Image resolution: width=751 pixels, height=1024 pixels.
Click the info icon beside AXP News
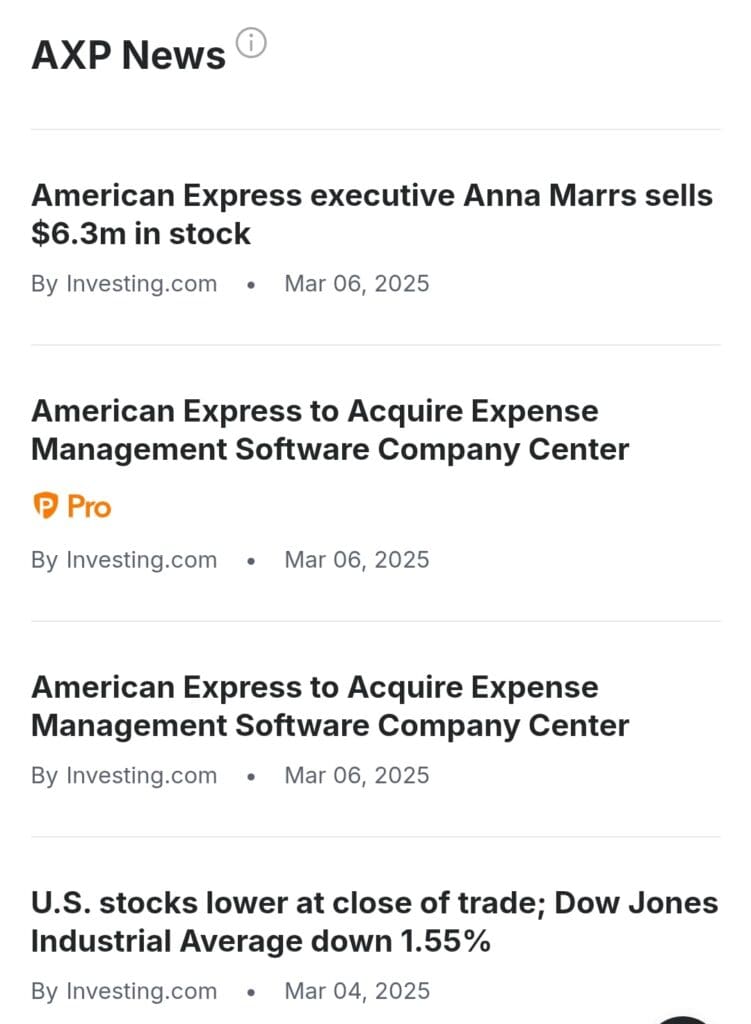click(251, 44)
